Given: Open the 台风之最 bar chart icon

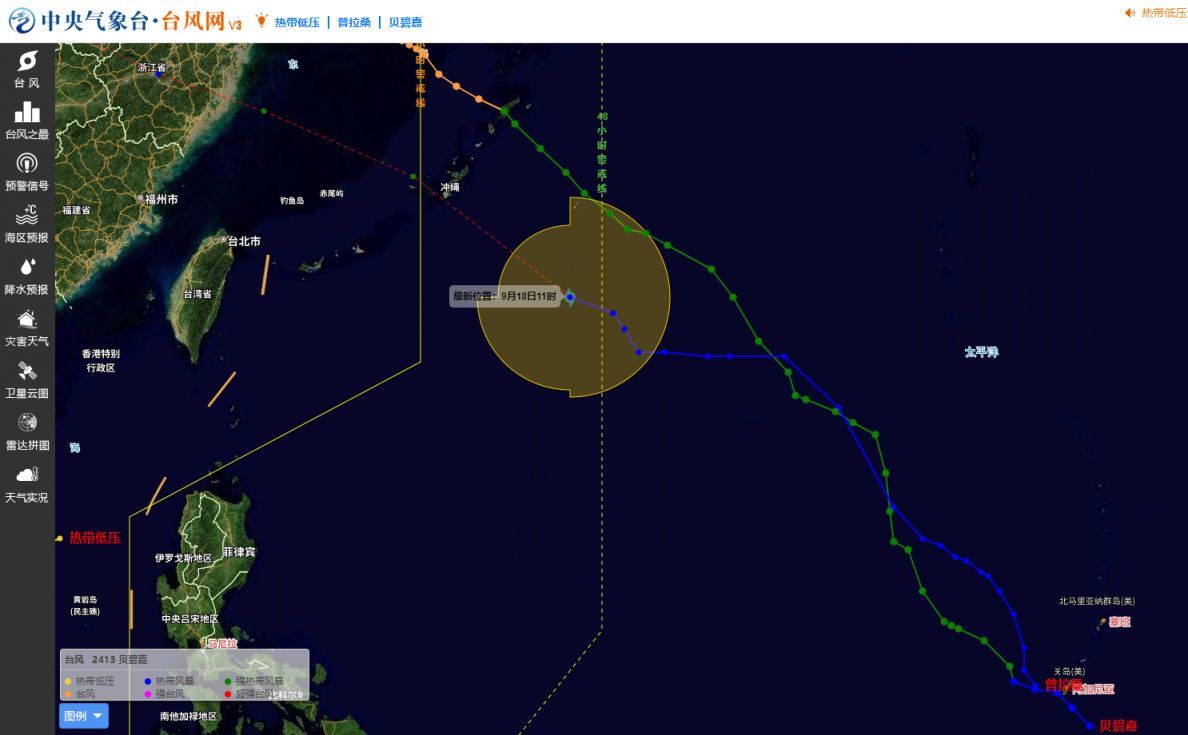Looking at the screenshot, I should (27, 112).
